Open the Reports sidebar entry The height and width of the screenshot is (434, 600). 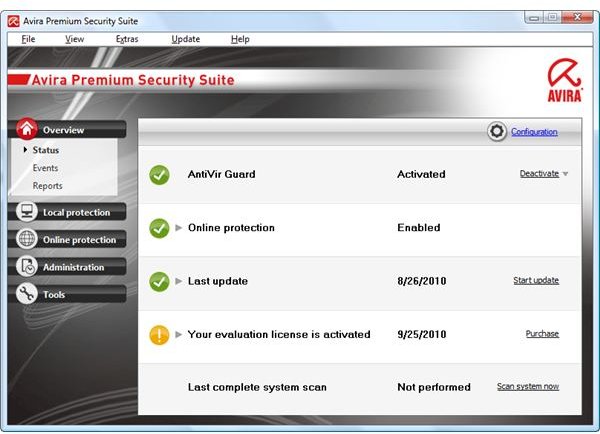click(47, 186)
